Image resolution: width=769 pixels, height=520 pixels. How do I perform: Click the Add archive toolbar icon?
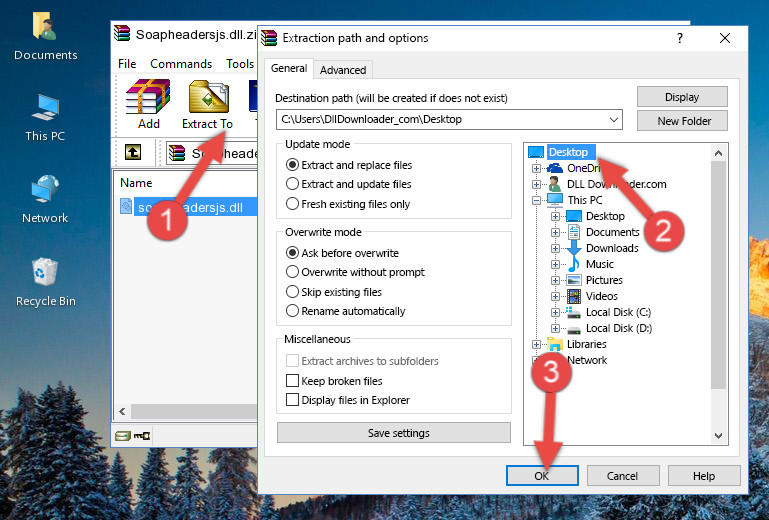pos(148,97)
